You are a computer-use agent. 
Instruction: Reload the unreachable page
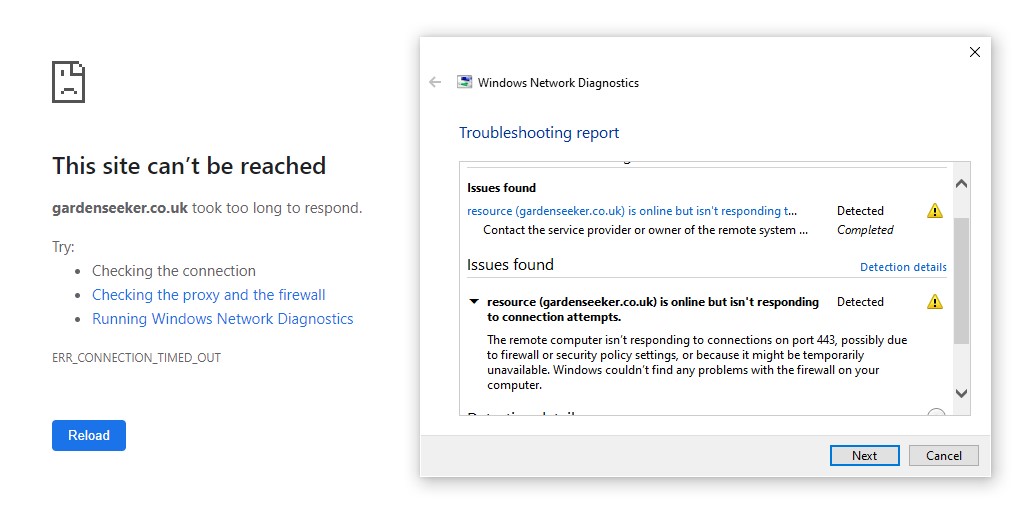89,436
